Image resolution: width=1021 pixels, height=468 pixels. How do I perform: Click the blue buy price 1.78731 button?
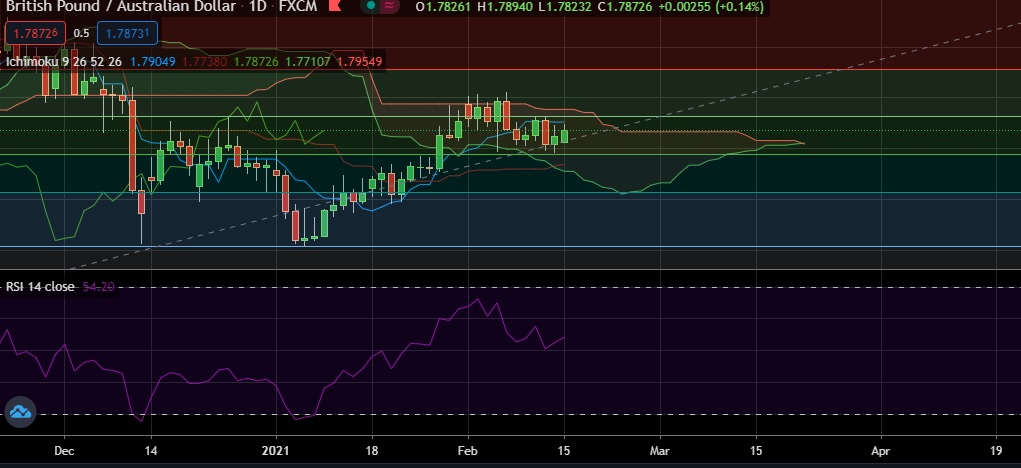pyautogui.click(x=127, y=33)
